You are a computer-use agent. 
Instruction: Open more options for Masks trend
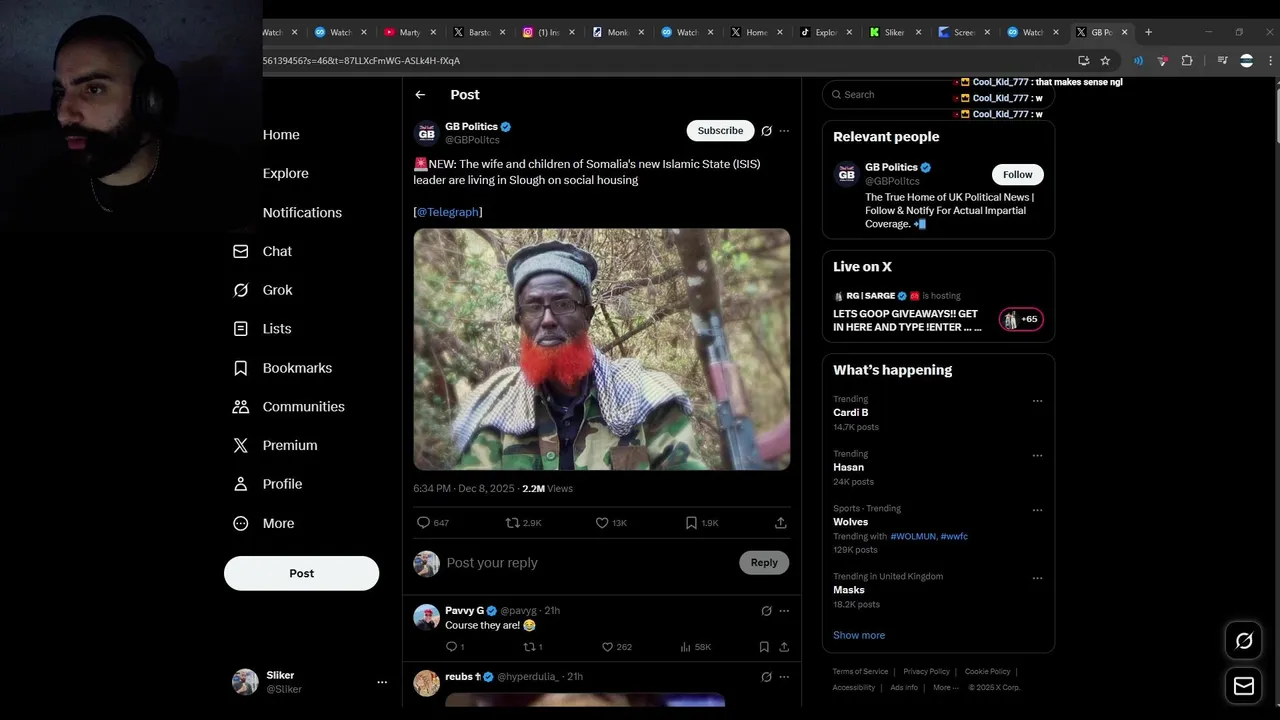tap(1037, 578)
